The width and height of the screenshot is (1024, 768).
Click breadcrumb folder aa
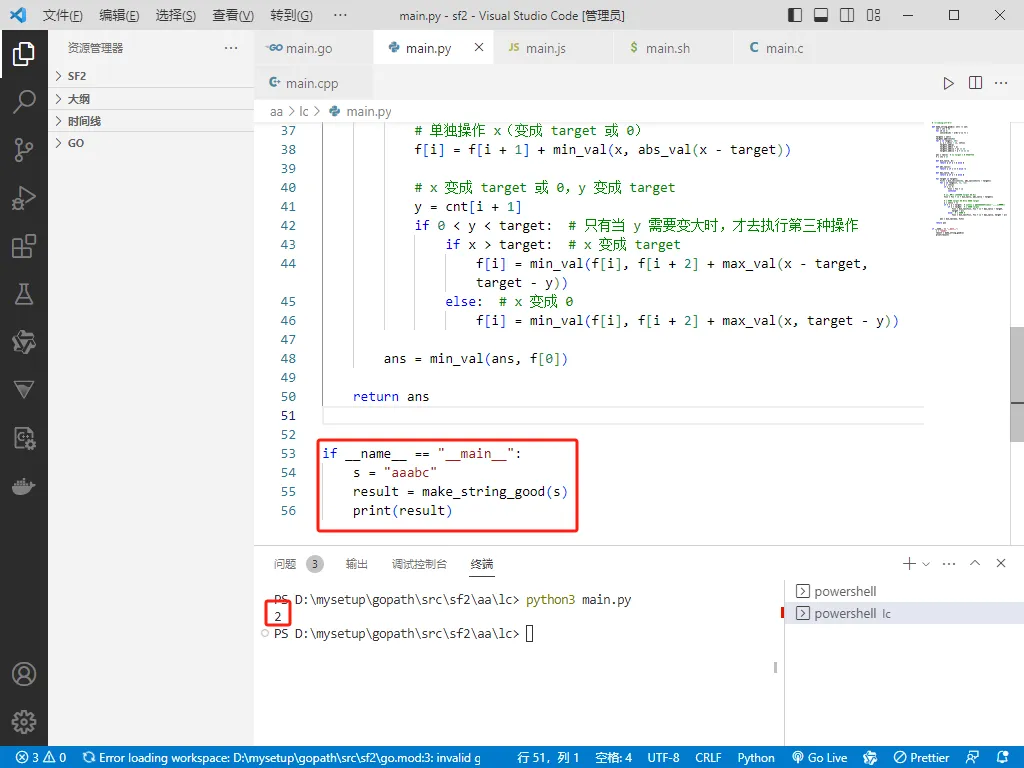(x=276, y=112)
